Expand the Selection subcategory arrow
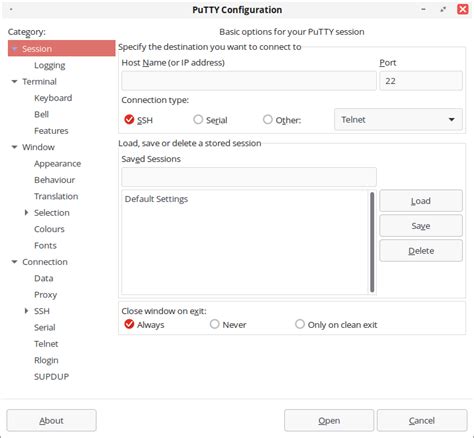The width and height of the screenshot is (474, 438). 26,212
